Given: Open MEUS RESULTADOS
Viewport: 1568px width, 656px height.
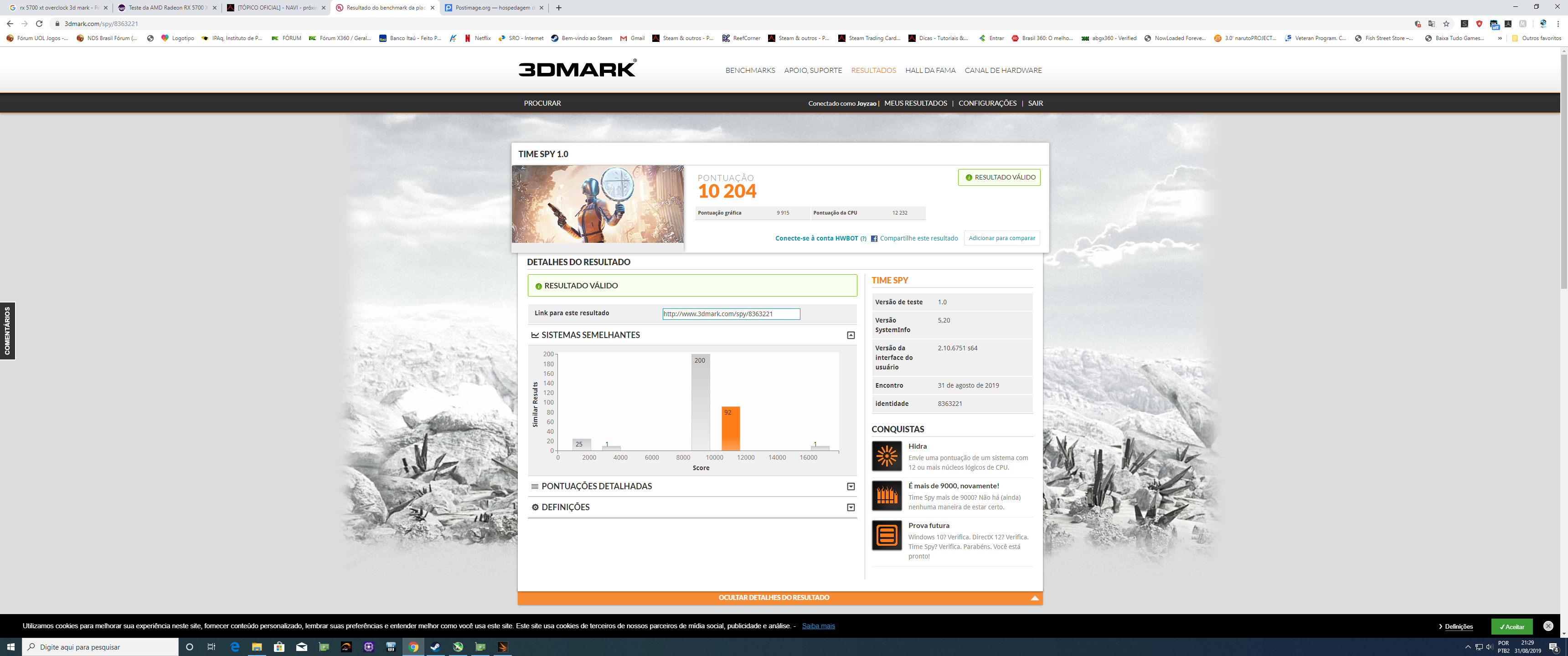Looking at the screenshot, I should (x=915, y=103).
